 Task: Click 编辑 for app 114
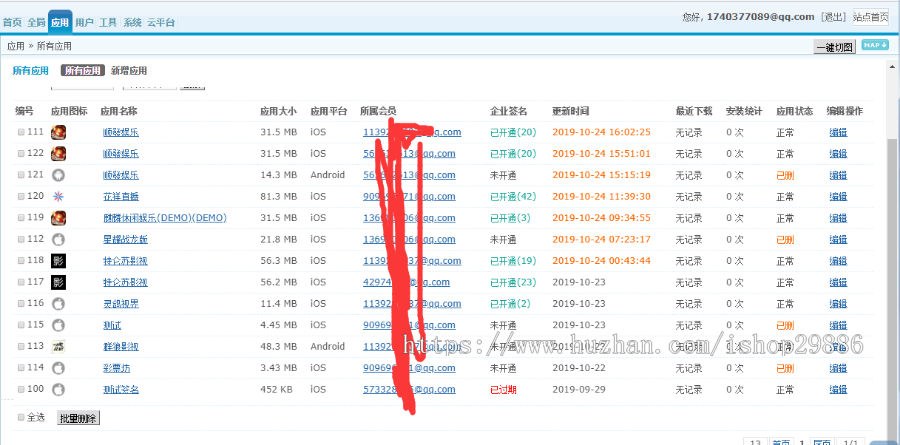click(838, 368)
